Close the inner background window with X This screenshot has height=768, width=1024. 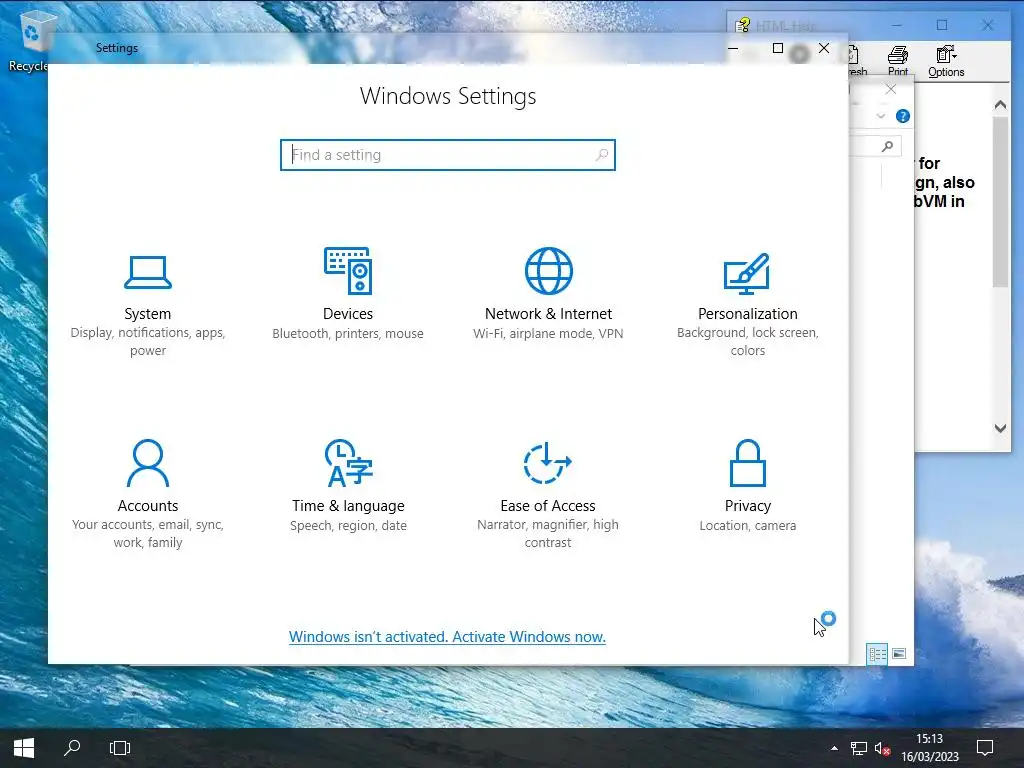(891, 89)
